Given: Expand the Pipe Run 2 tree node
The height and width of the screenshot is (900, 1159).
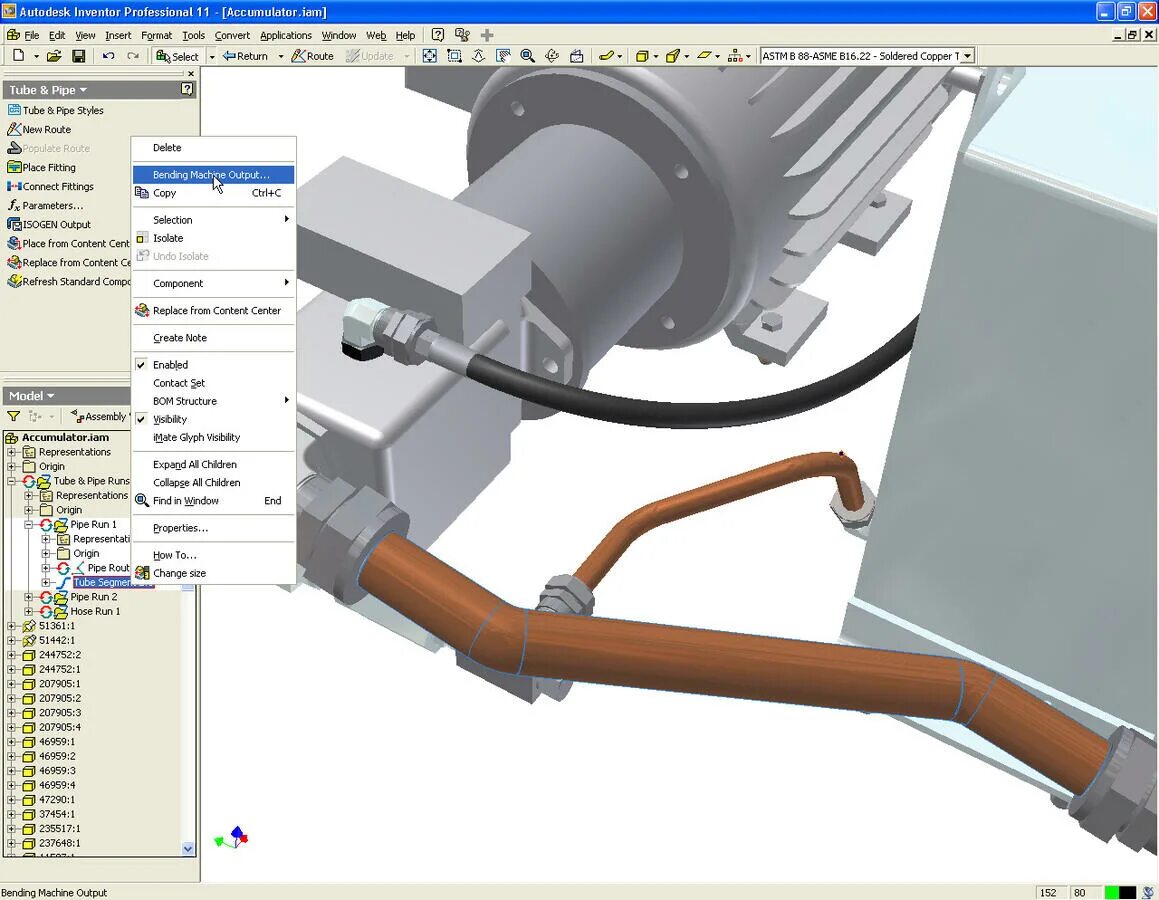Looking at the screenshot, I should click(x=28, y=596).
